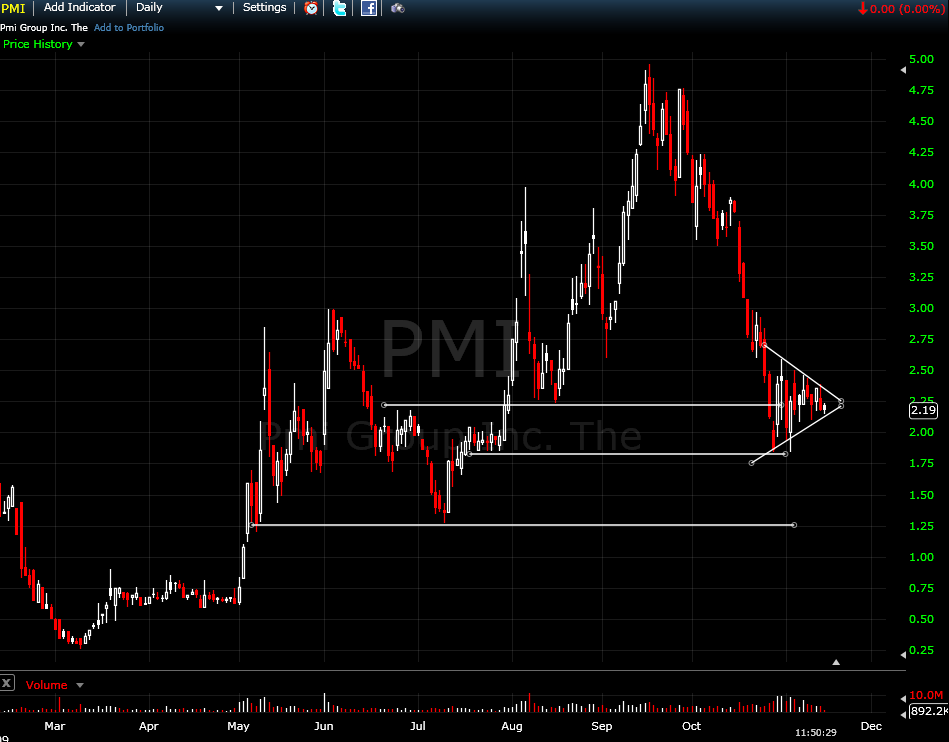The height and width of the screenshot is (742, 949).
Task: Click the upward triangle above the Volume panel
Action: (x=836, y=662)
